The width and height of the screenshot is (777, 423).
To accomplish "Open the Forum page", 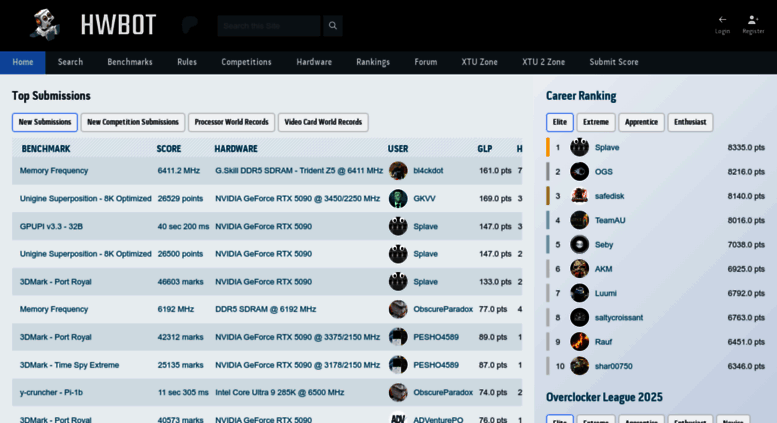I will pyautogui.click(x=426, y=62).
